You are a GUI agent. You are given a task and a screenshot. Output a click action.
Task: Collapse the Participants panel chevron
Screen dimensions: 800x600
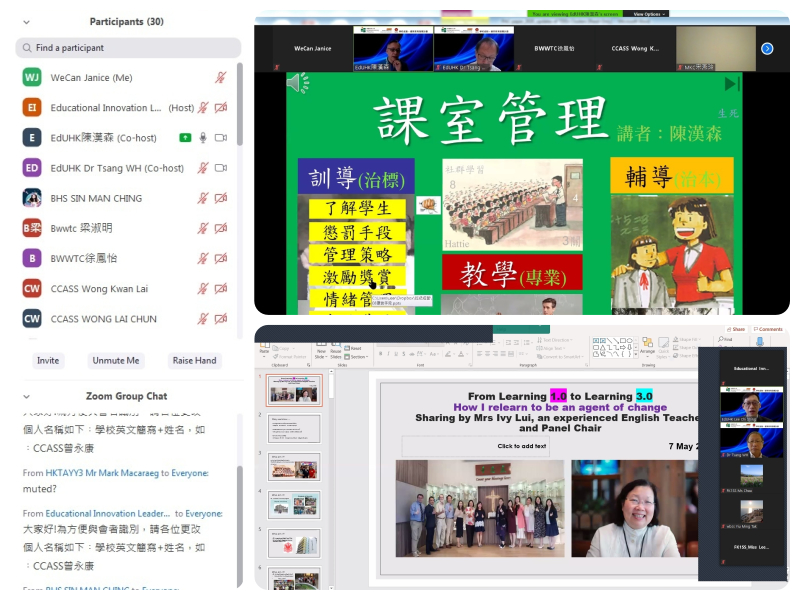click(26, 22)
